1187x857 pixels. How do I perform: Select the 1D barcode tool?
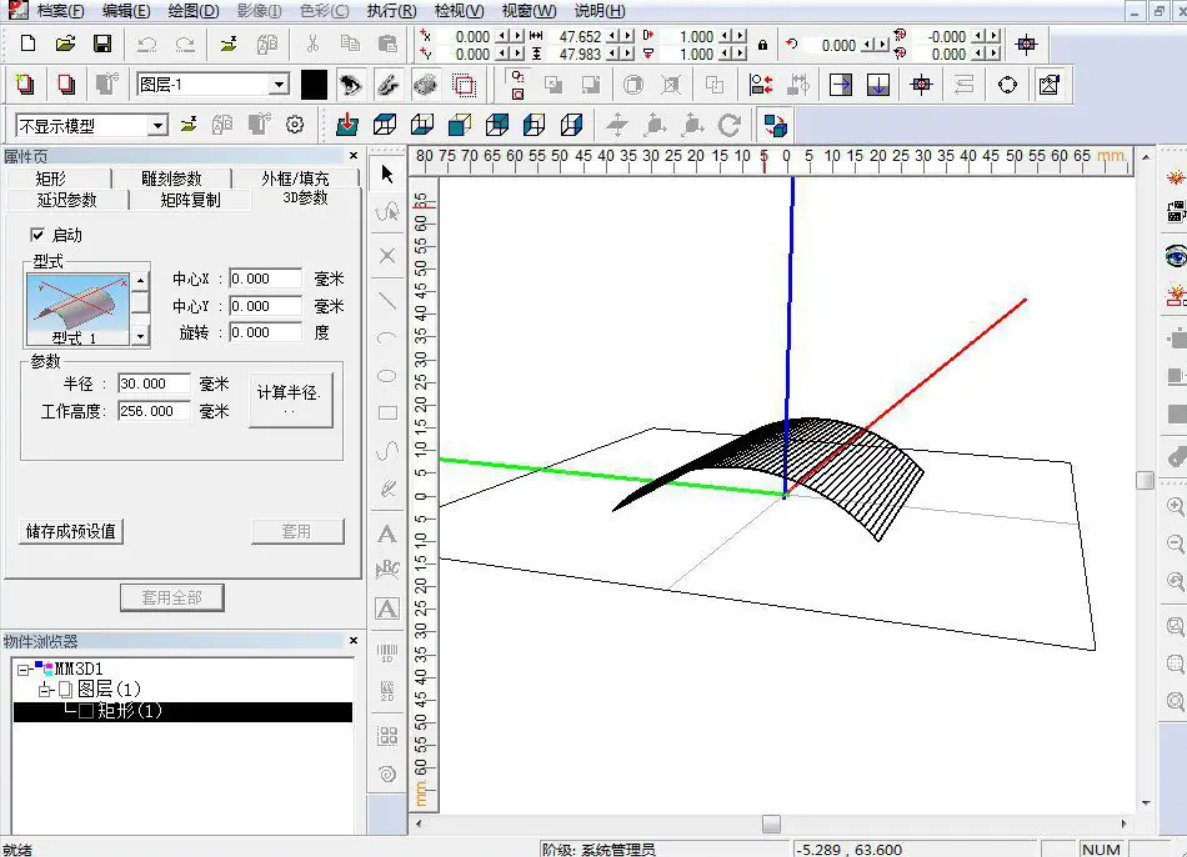coord(387,650)
